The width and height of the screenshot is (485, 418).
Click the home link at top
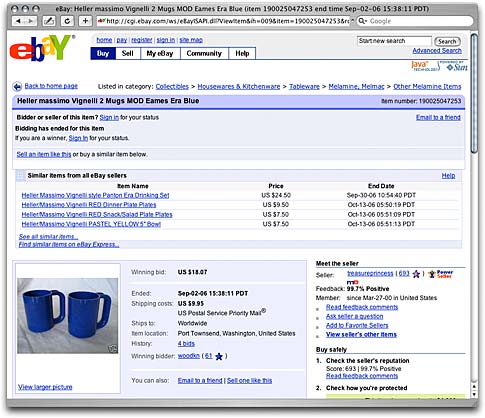[x=104, y=40]
